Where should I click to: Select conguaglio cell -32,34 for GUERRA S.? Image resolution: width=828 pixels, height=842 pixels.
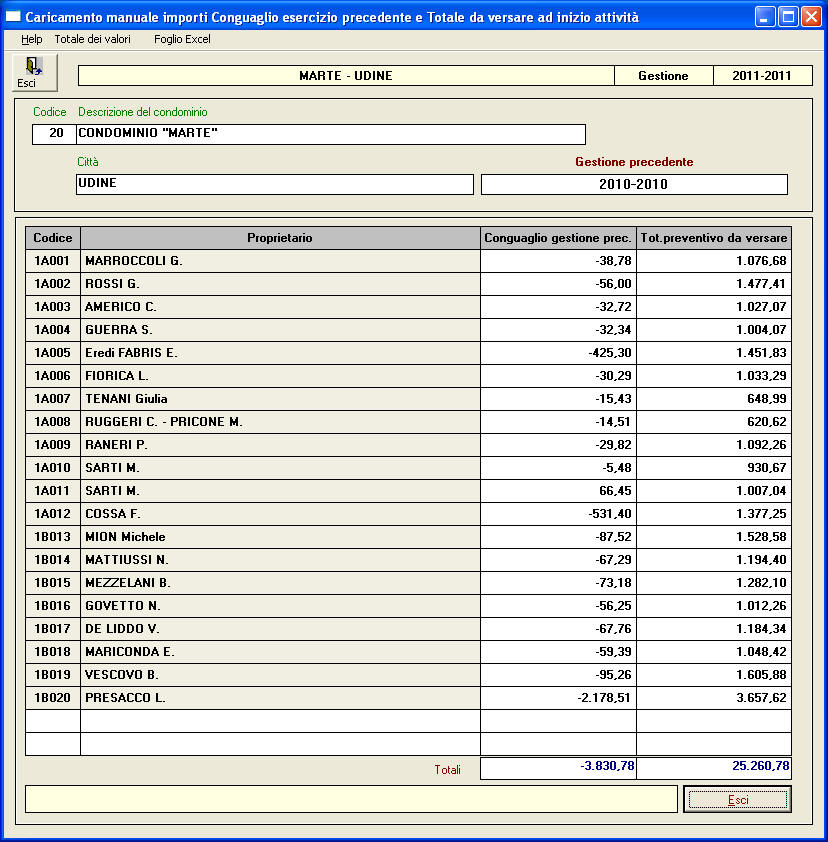click(x=558, y=330)
